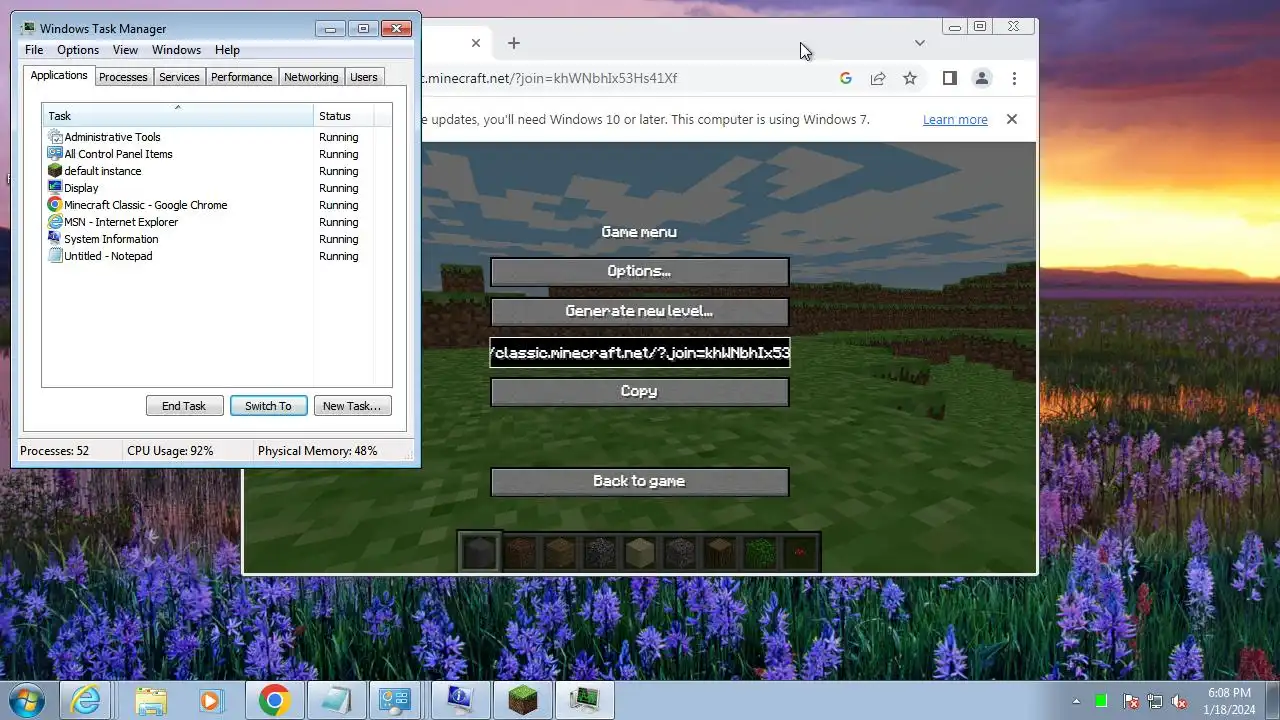Switch to the Processes tab

123,77
